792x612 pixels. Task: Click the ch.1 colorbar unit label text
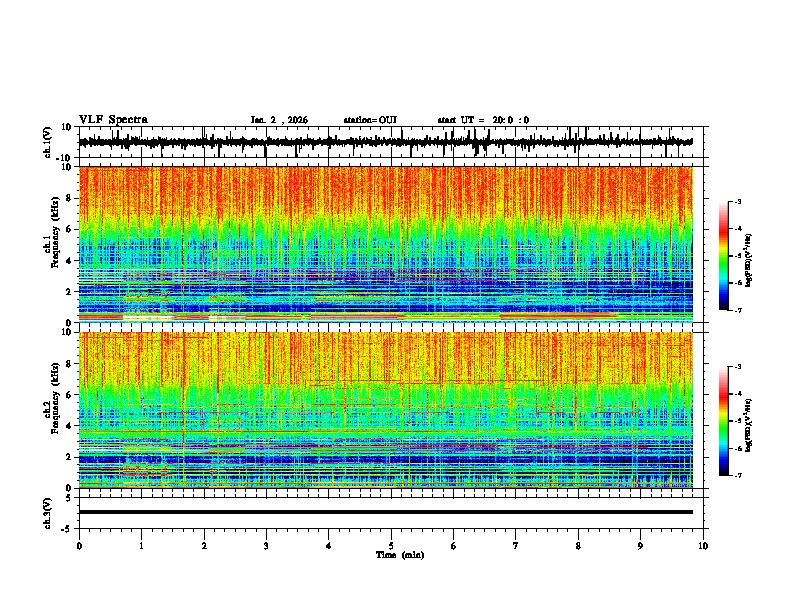click(x=749, y=260)
